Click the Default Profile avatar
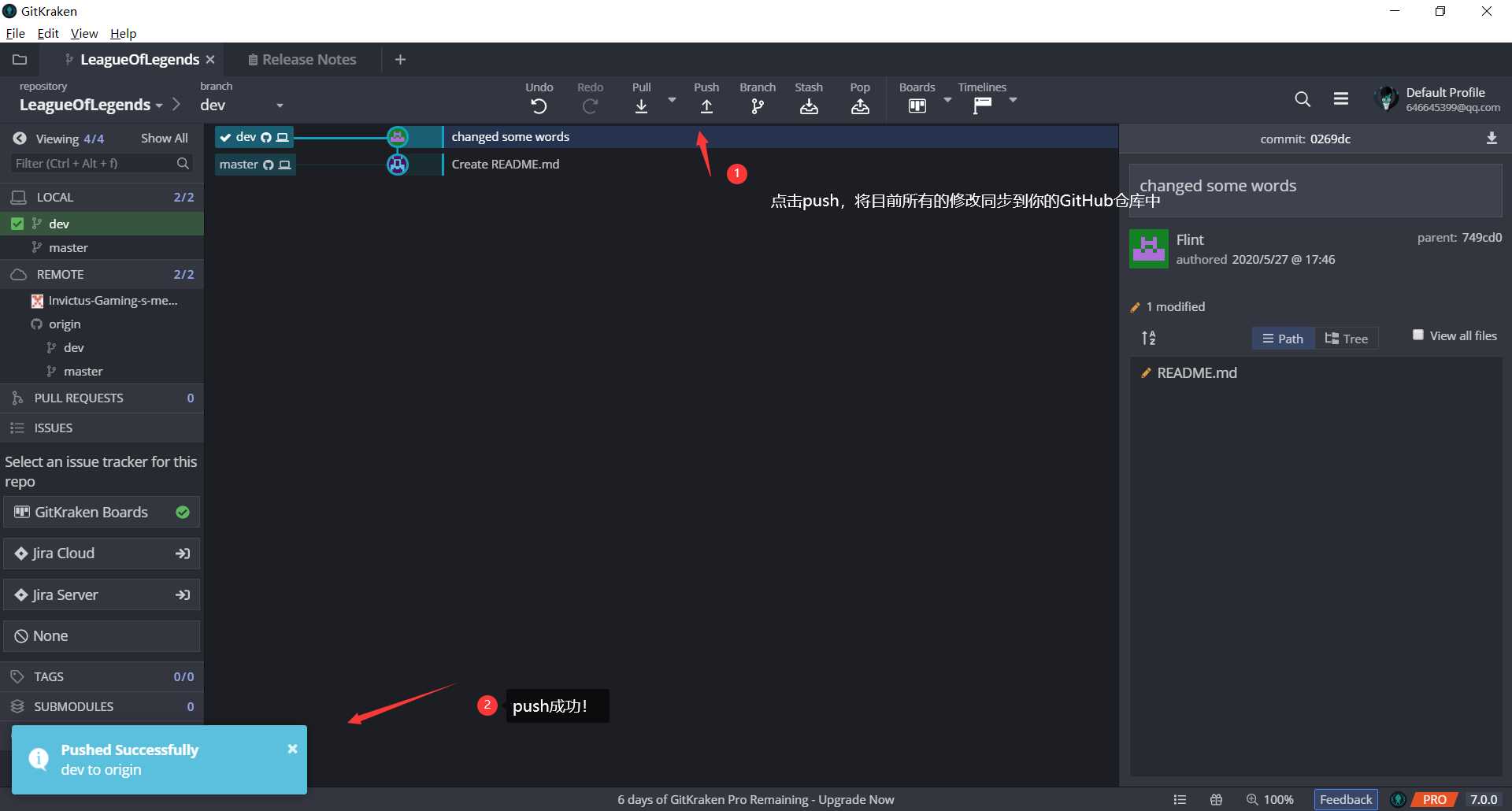The height and width of the screenshot is (811, 1512). 1386,99
